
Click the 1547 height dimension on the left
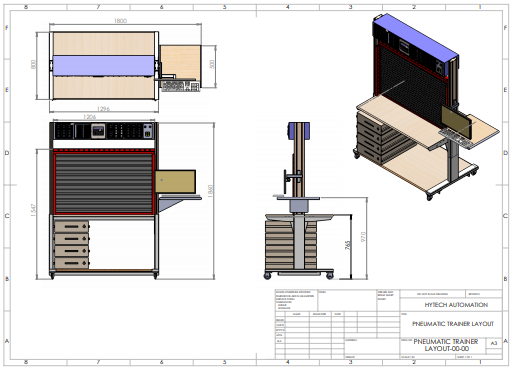tap(33, 210)
